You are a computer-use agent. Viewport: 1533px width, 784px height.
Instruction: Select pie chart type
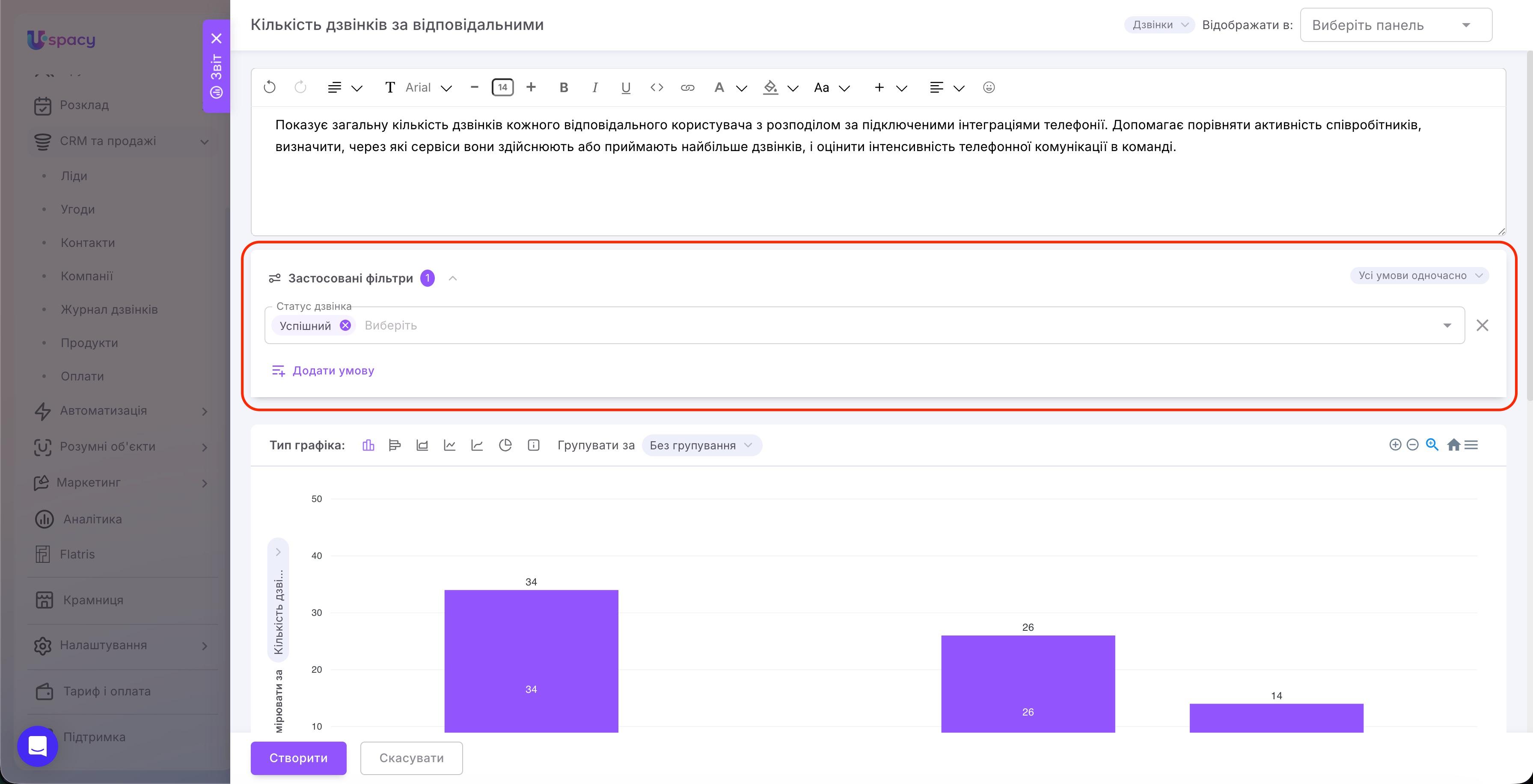point(505,445)
